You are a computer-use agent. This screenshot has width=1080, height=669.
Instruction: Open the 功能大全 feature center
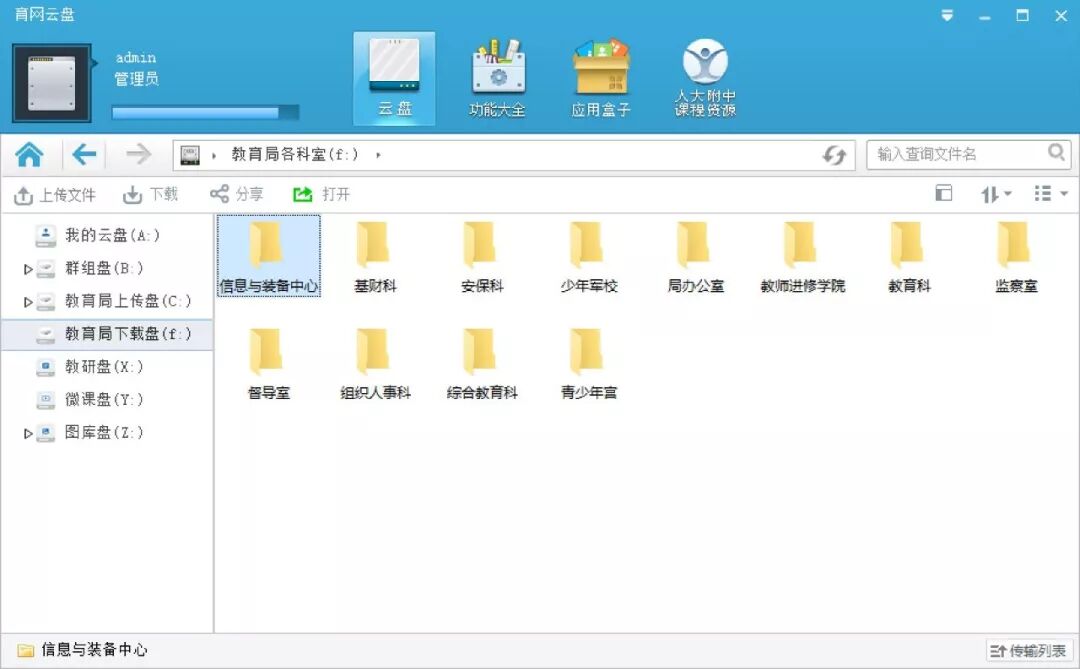pyautogui.click(x=497, y=75)
